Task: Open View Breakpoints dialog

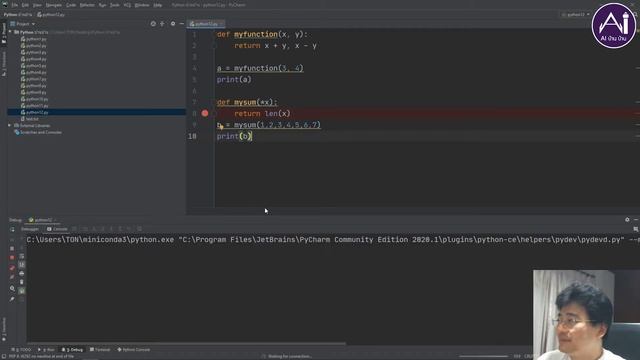Action: (12, 268)
